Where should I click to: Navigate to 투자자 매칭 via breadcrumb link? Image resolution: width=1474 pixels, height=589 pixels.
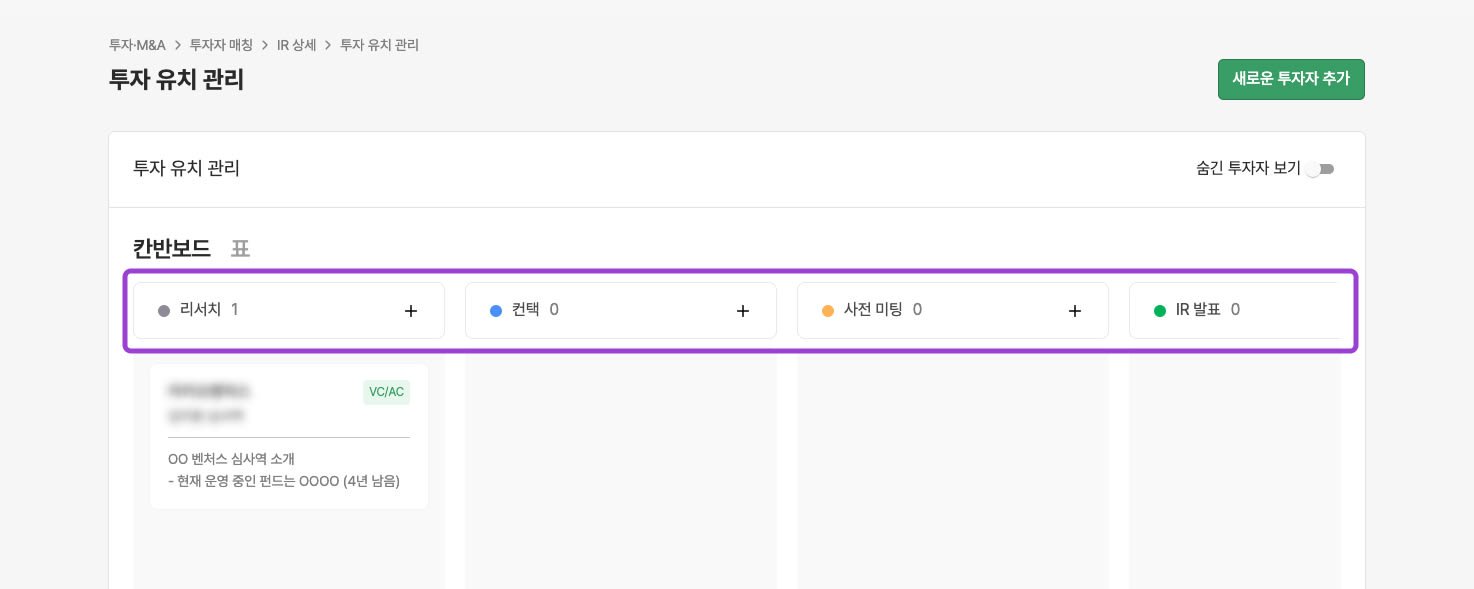coord(222,45)
